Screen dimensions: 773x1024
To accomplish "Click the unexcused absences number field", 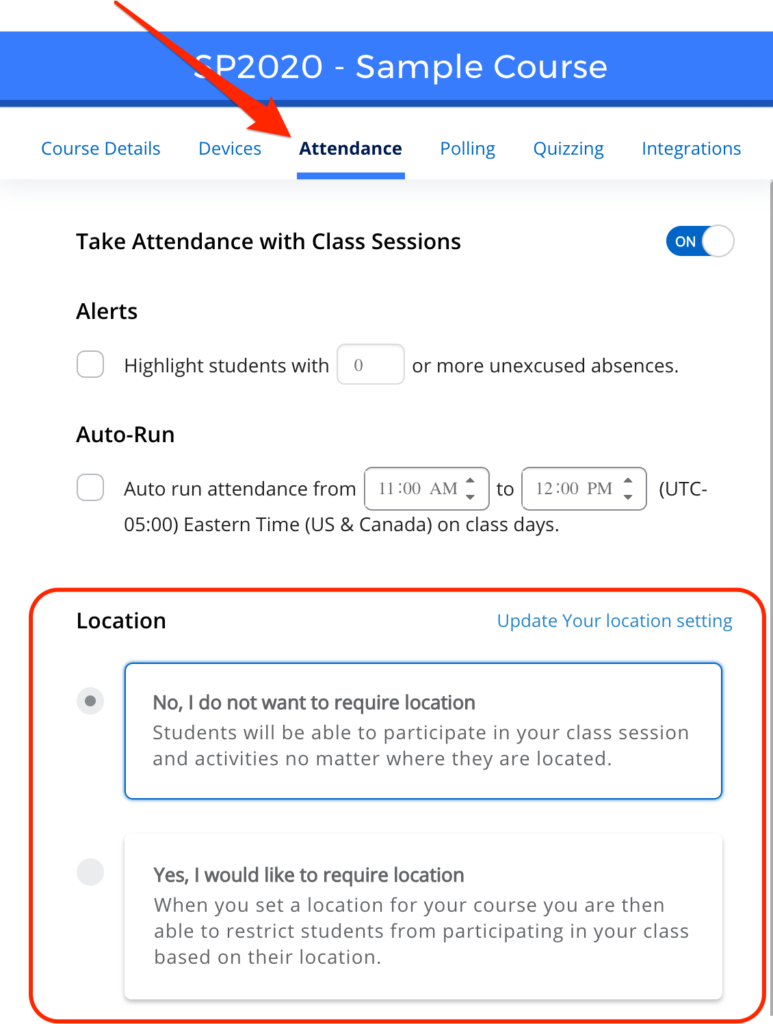I will (x=370, y=366).
